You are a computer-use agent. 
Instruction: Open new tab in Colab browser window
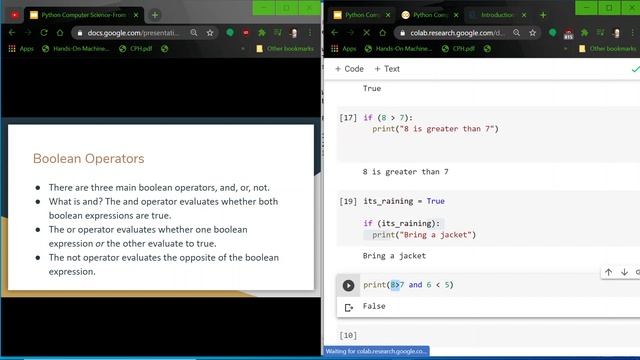point(543,15)
